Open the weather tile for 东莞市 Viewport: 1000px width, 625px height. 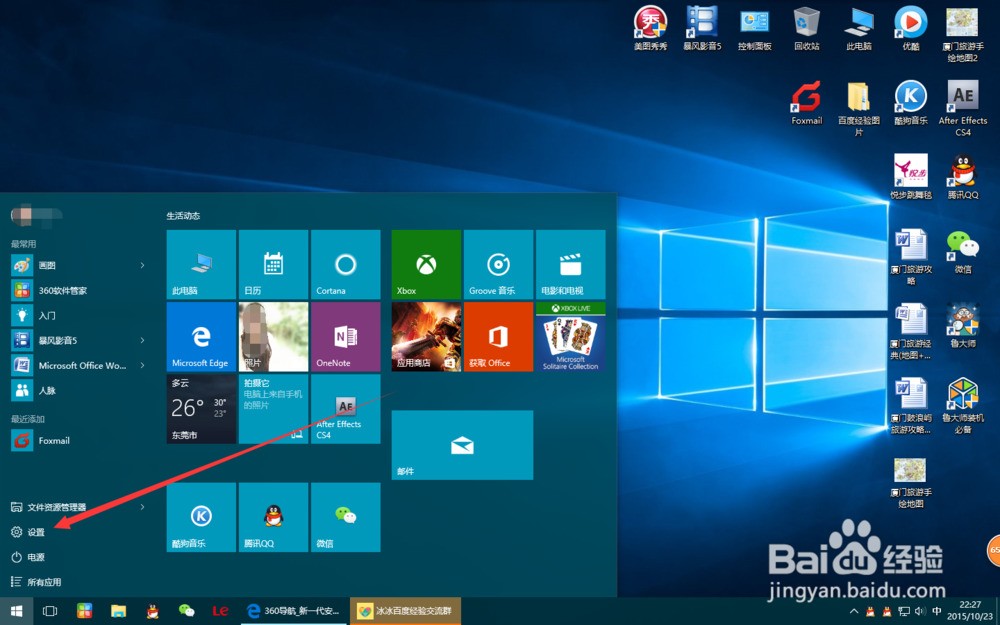201,409
